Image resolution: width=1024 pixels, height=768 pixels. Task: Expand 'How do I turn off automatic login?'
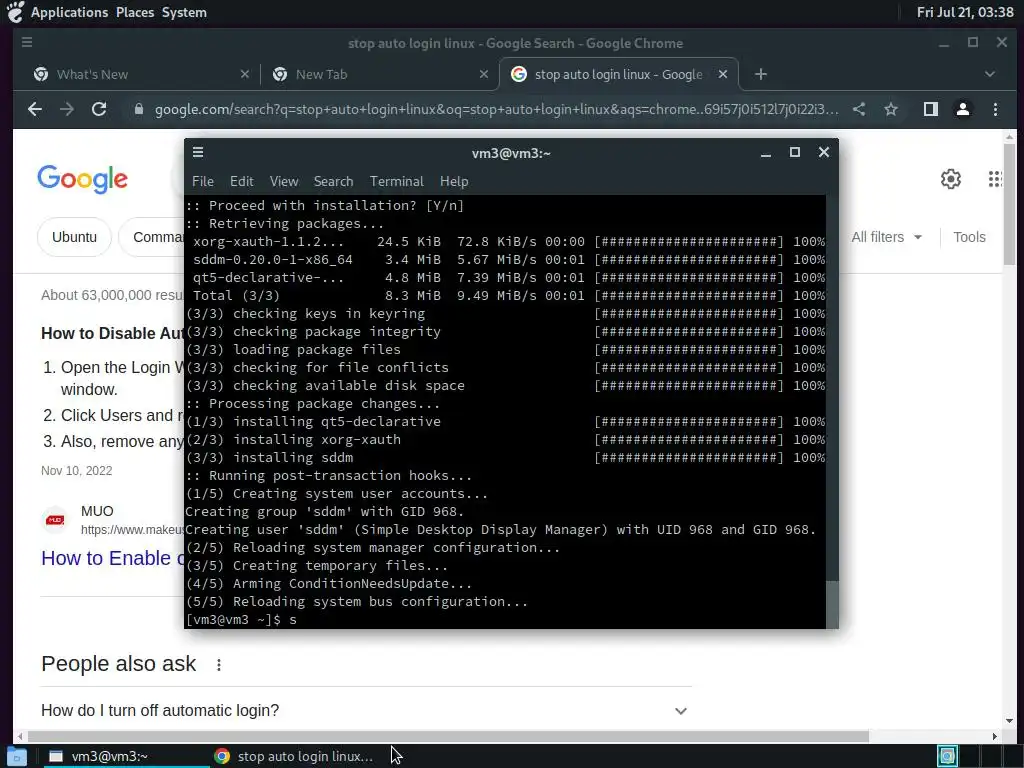pyautogui.click(x=366, y=711)
